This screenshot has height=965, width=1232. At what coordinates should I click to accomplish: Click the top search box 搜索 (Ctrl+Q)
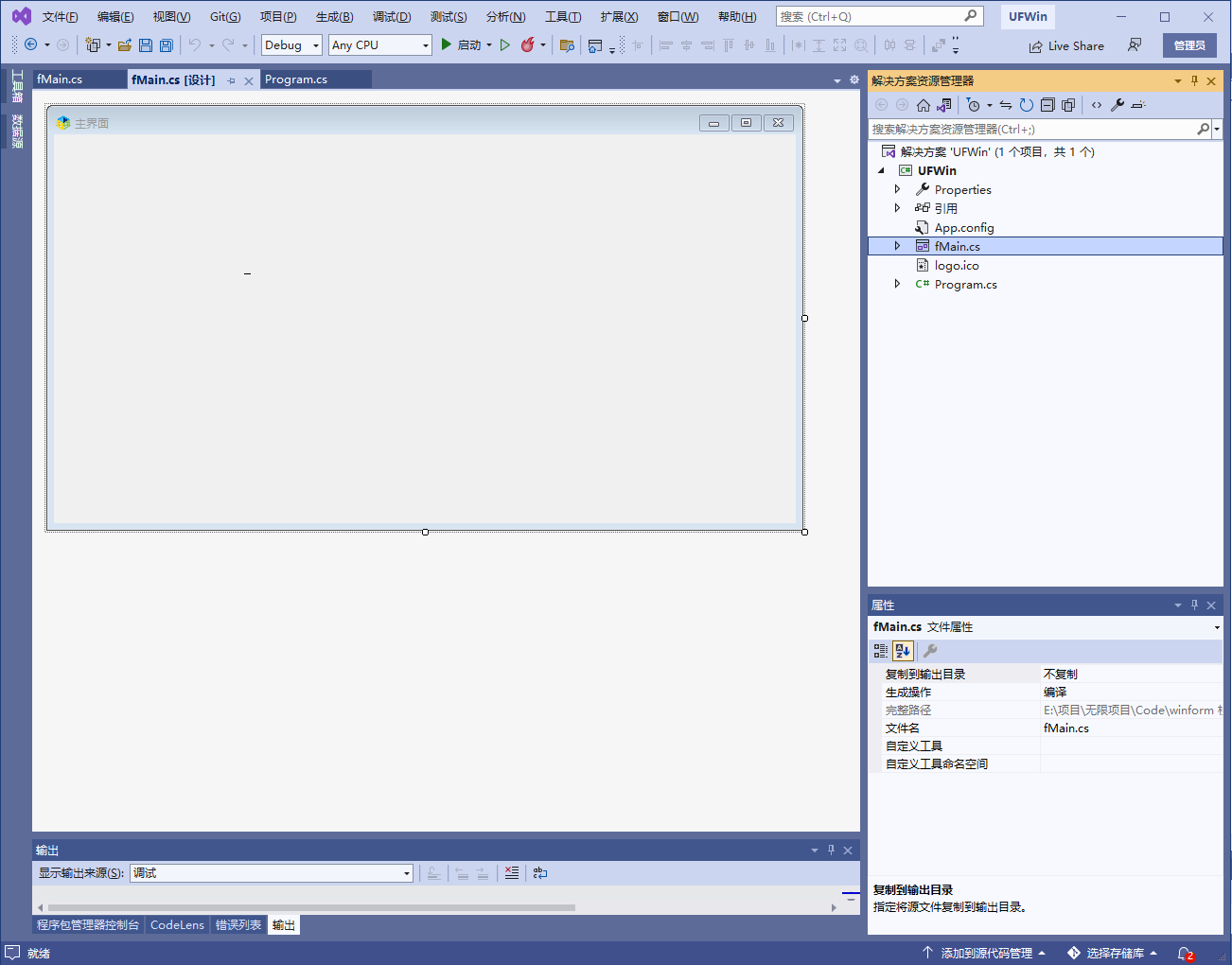(x=879, y=16)
